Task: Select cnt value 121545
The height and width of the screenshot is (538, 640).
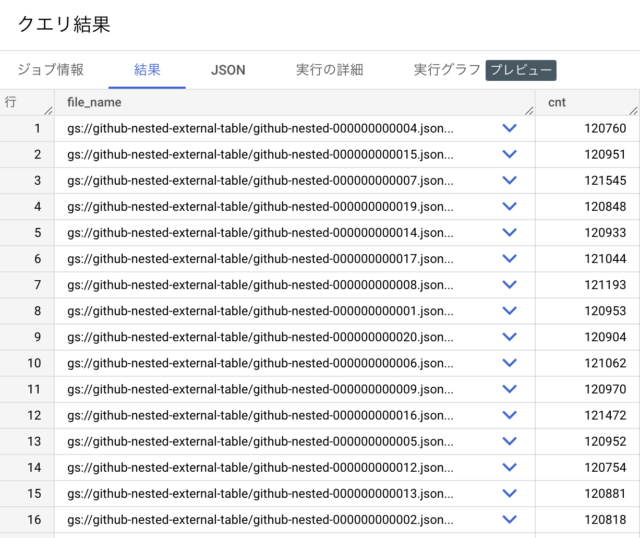Action: click(x=605, y=180)
